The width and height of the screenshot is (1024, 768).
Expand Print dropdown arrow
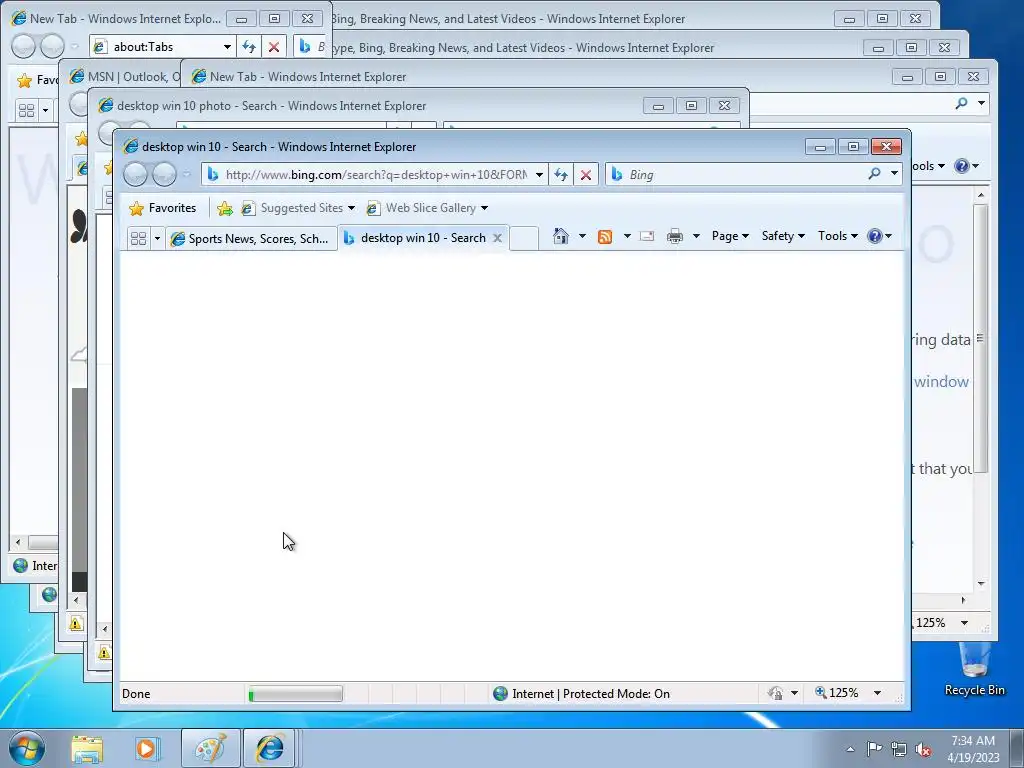[x=696, y=236]
